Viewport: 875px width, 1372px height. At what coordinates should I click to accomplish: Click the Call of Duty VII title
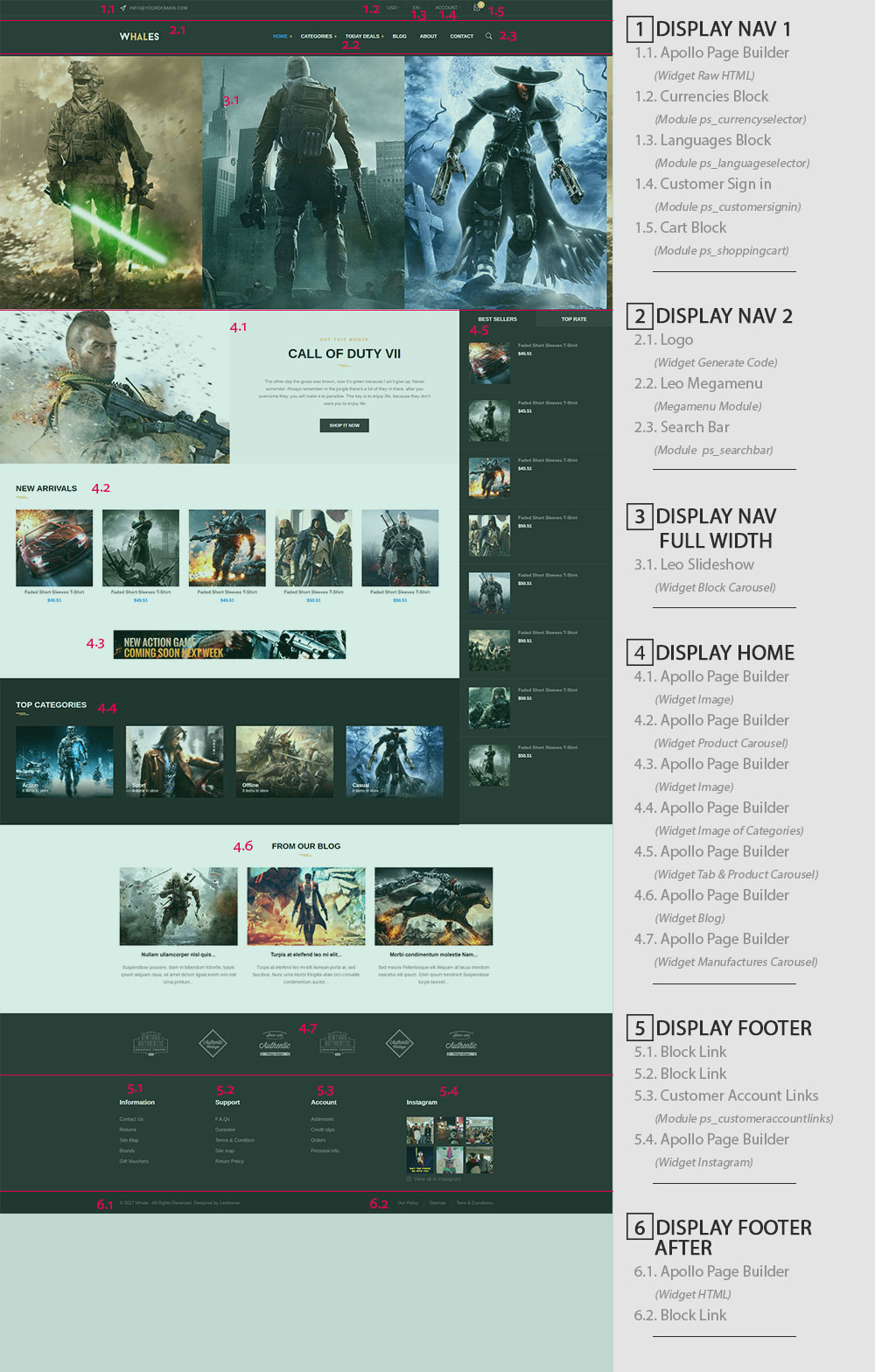(345, 353)
